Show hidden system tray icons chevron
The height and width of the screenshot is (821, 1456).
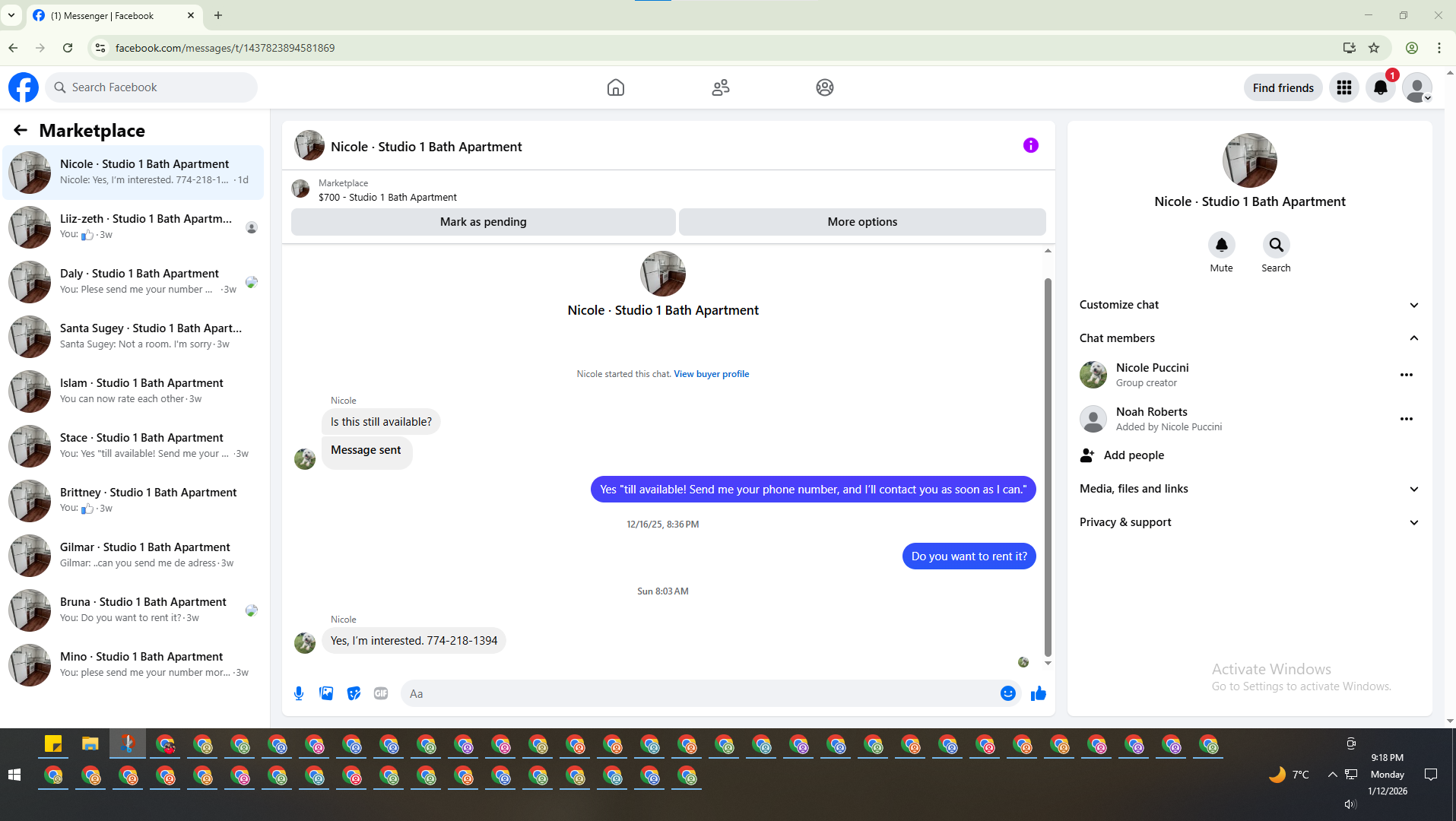(x=1332, y=775)
